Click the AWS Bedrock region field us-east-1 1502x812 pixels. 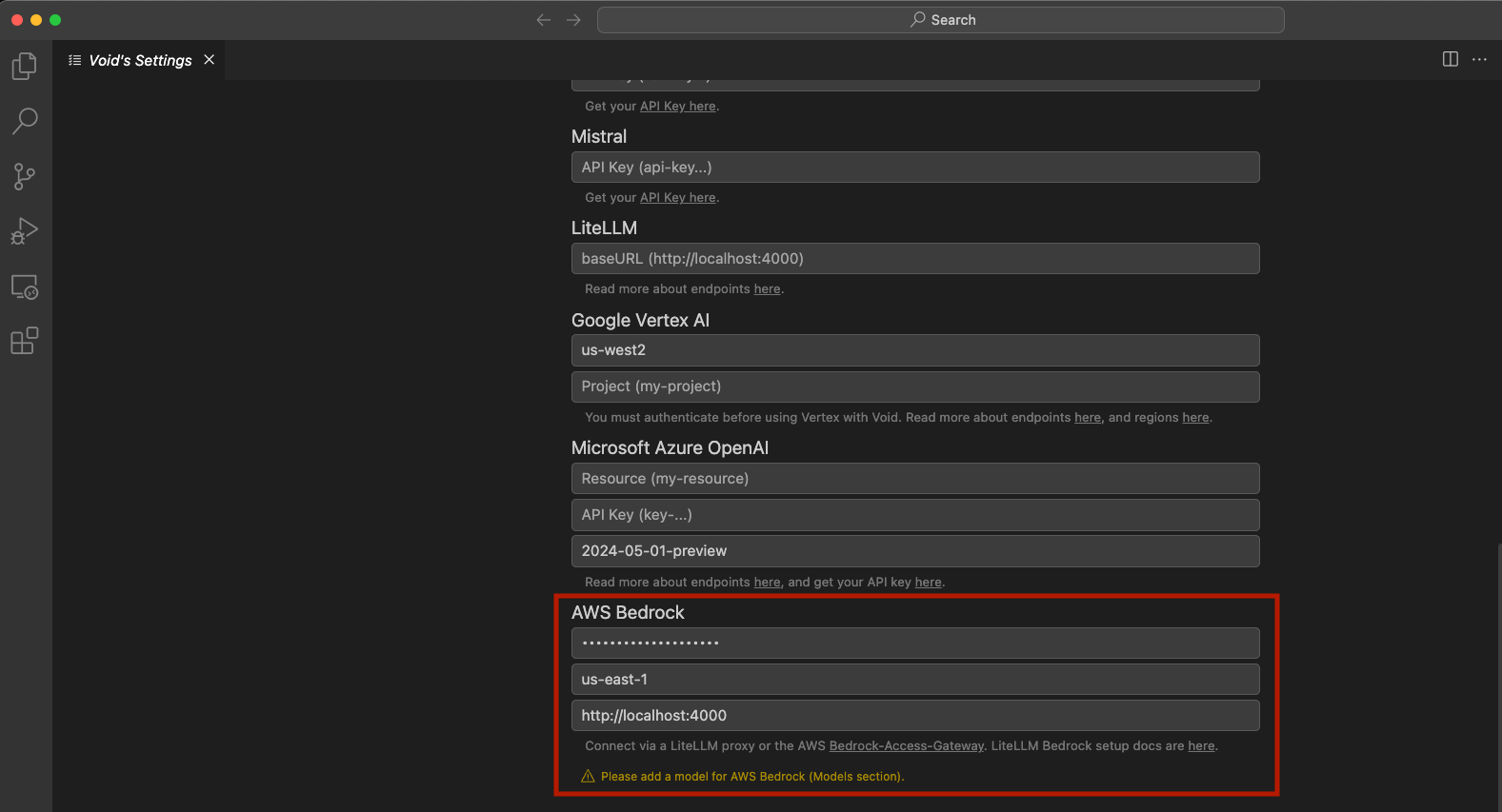[915, 680]
